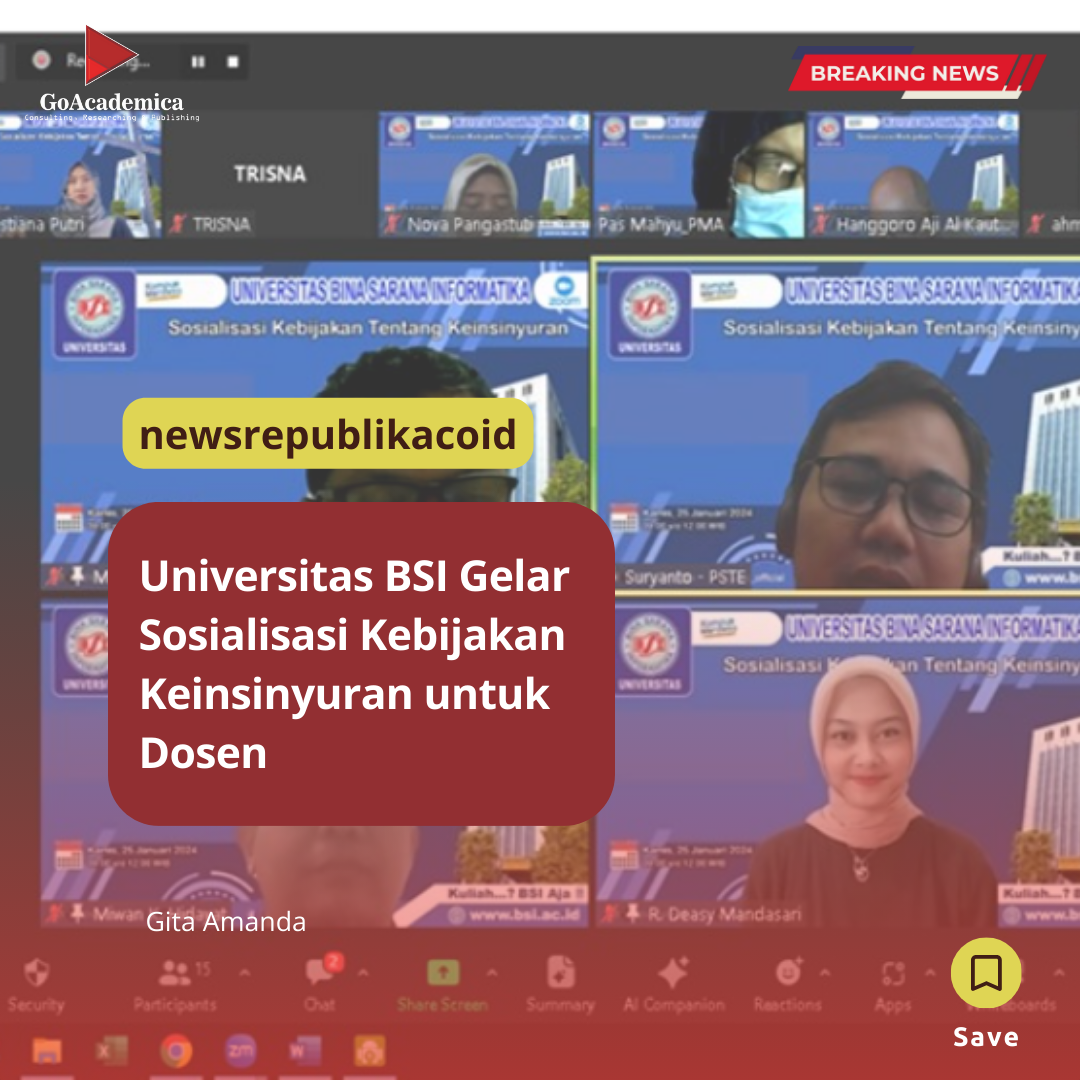Screen dimensions: 1080x1080
Task: Click R. Deasy Mandasari's video tile
Action: click(838, 762)
